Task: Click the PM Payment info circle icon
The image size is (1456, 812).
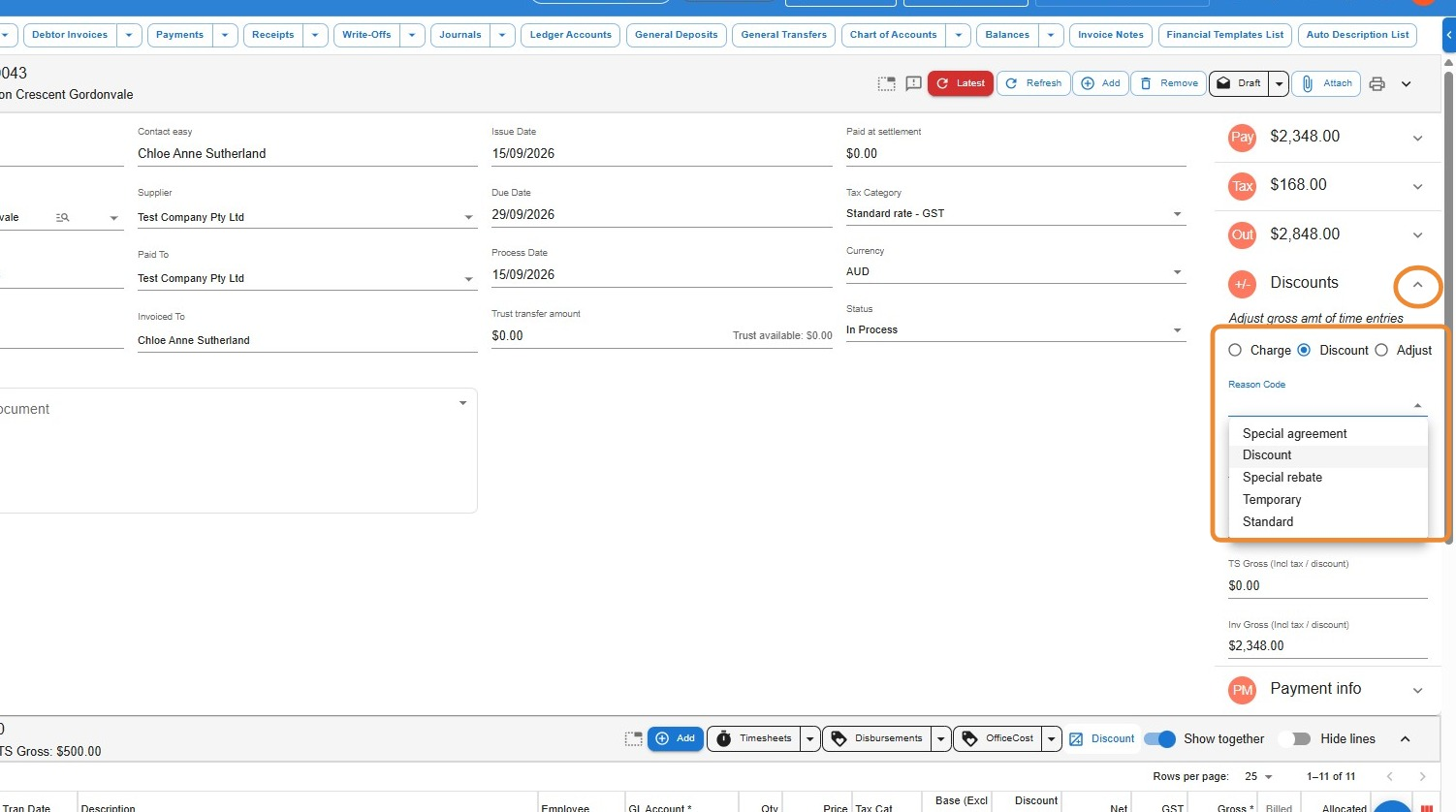Action: pyautogui.click(x=1243, y=690)
